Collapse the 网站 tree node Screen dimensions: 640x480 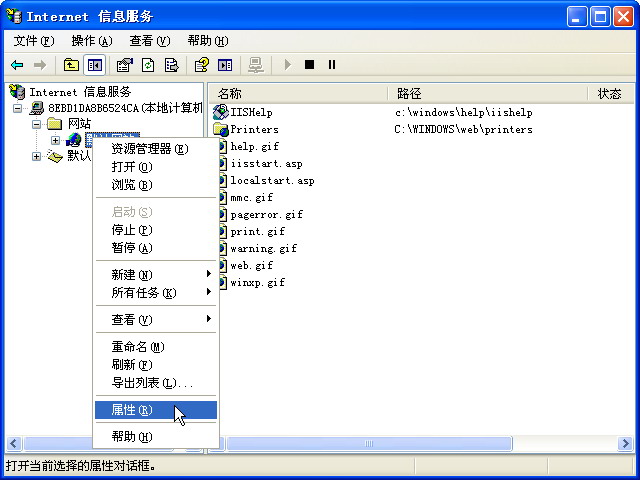36,124
